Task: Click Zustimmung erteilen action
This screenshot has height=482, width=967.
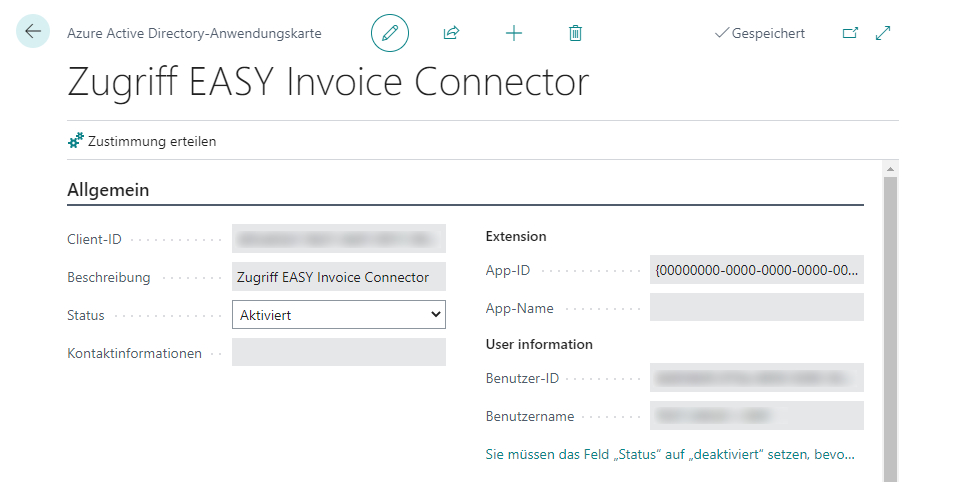Action: click(142, 141)
